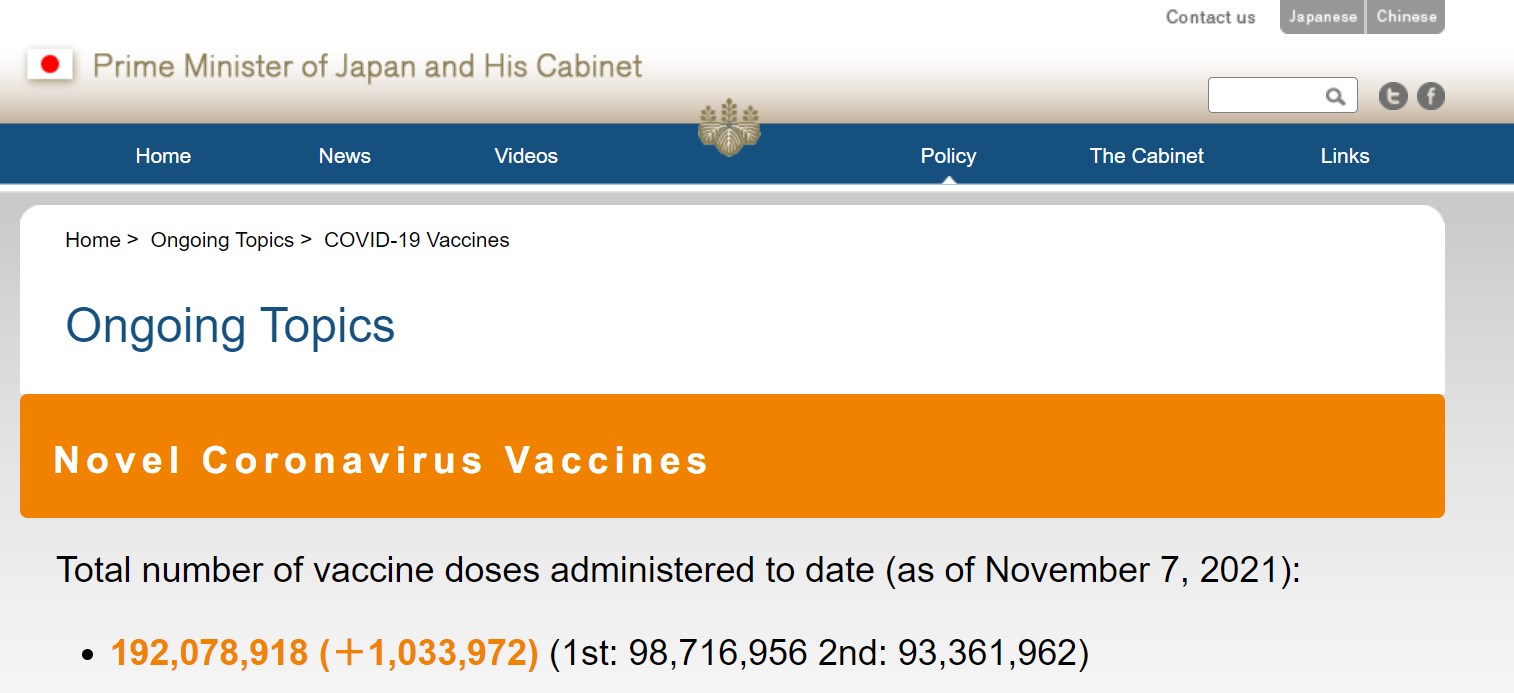
Task: Click the Prime Minister of Japan site title
Action: click(367, 67)
